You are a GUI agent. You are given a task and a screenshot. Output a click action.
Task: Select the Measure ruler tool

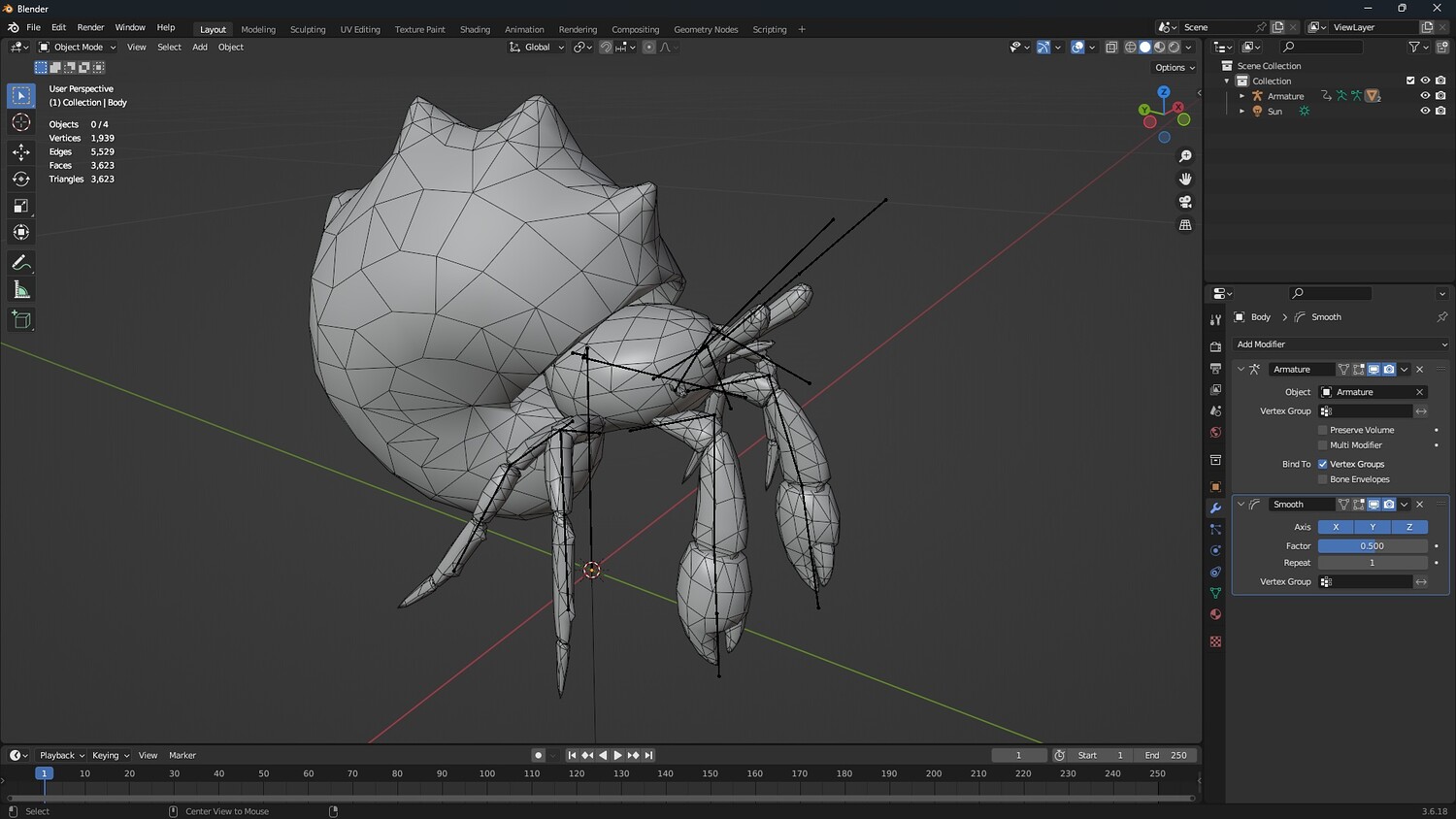click(x=20, y=290)
